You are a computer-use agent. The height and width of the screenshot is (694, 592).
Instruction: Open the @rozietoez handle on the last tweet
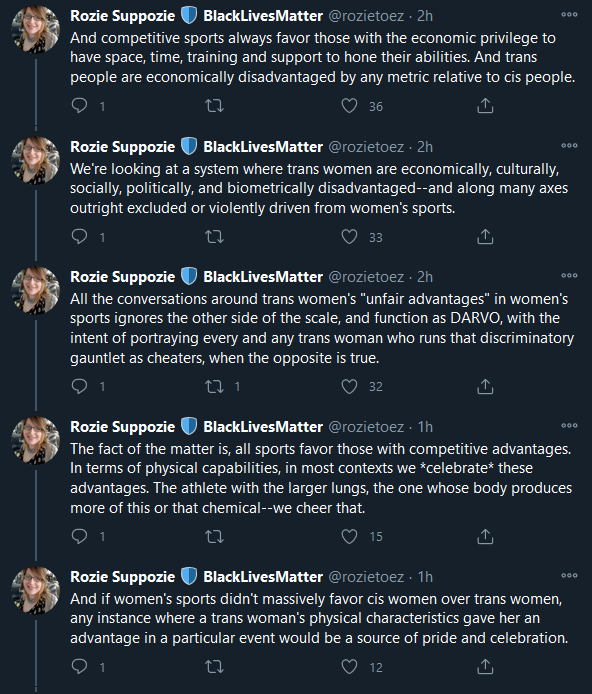click(x=366, y=577)
